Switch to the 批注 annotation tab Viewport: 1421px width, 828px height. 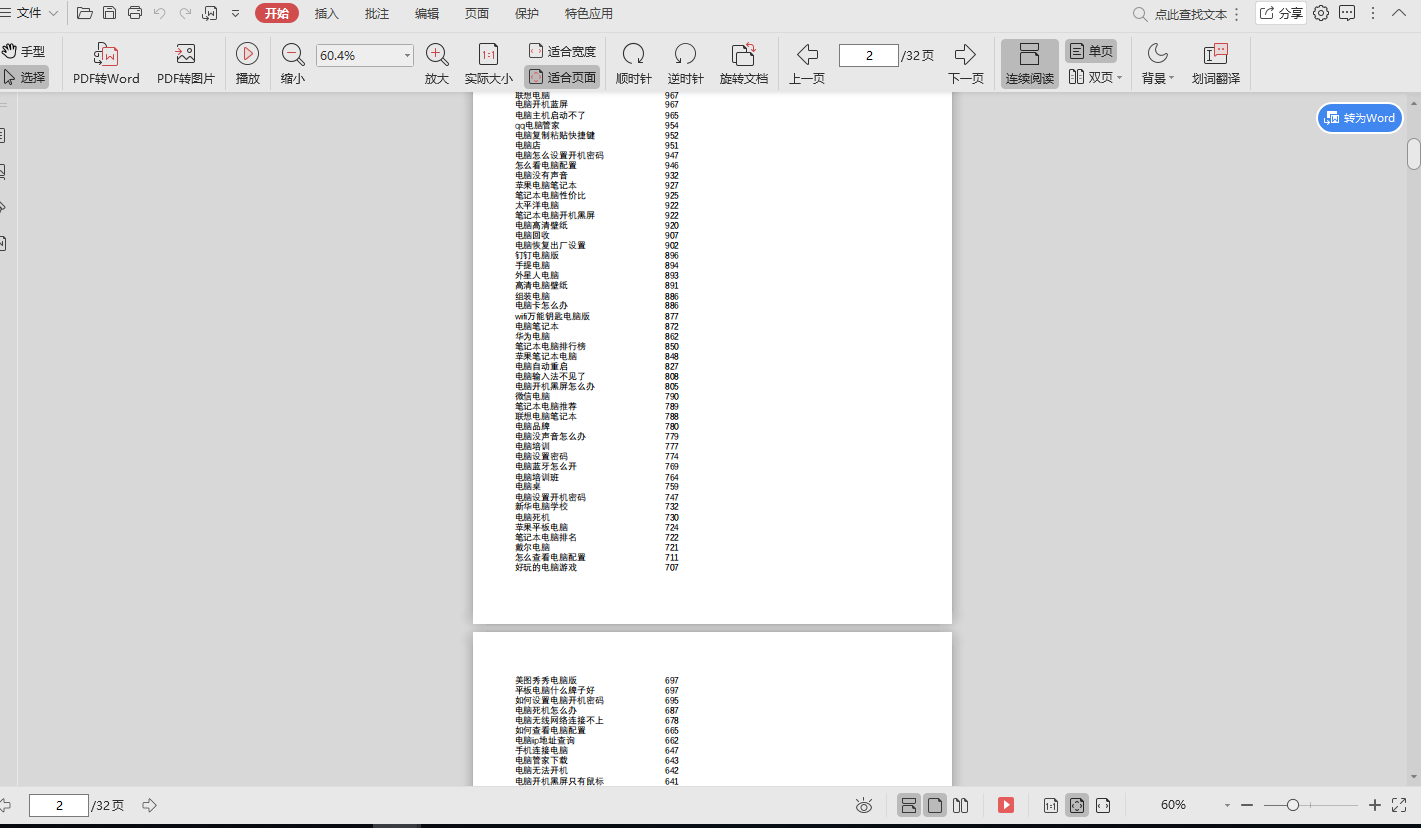(x=377, y=13)
